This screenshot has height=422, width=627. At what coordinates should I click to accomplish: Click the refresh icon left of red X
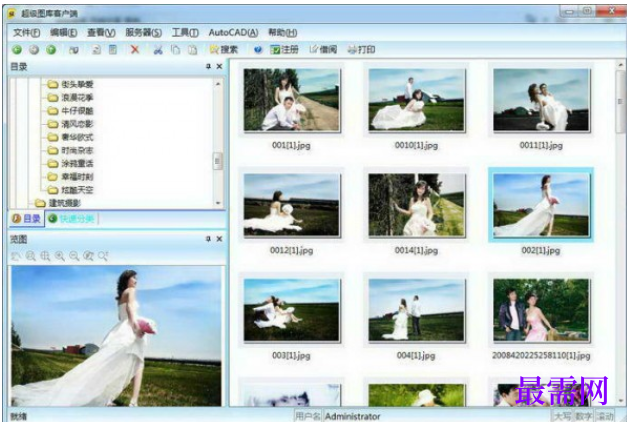(96, 50)
